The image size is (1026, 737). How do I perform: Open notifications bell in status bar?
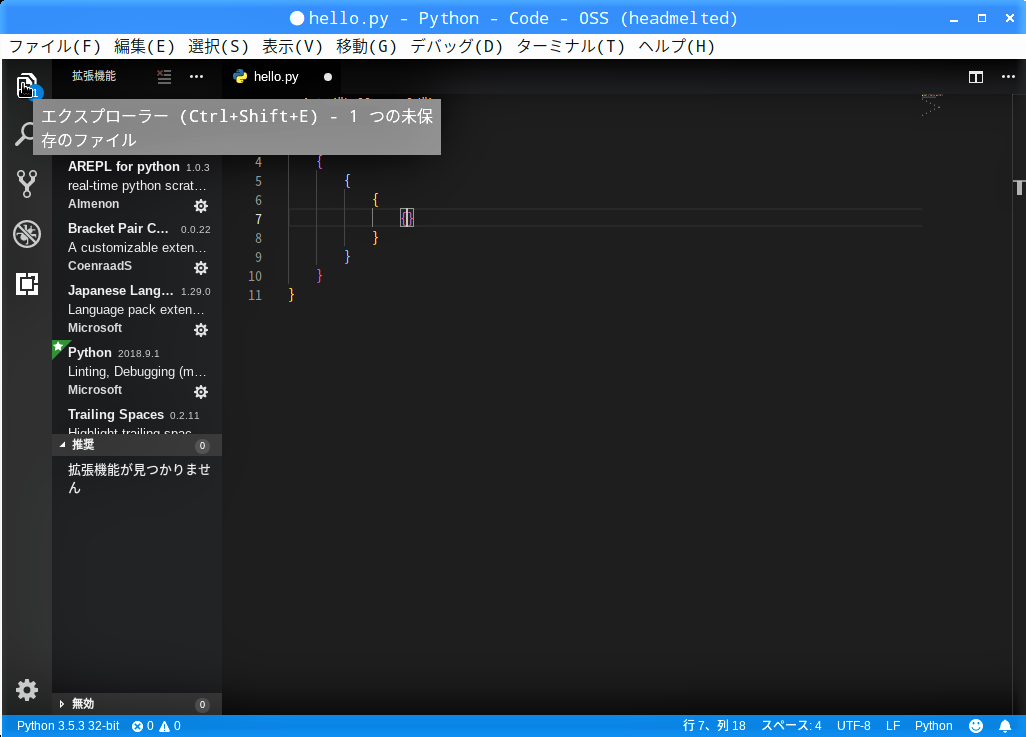click(1005, 726)
